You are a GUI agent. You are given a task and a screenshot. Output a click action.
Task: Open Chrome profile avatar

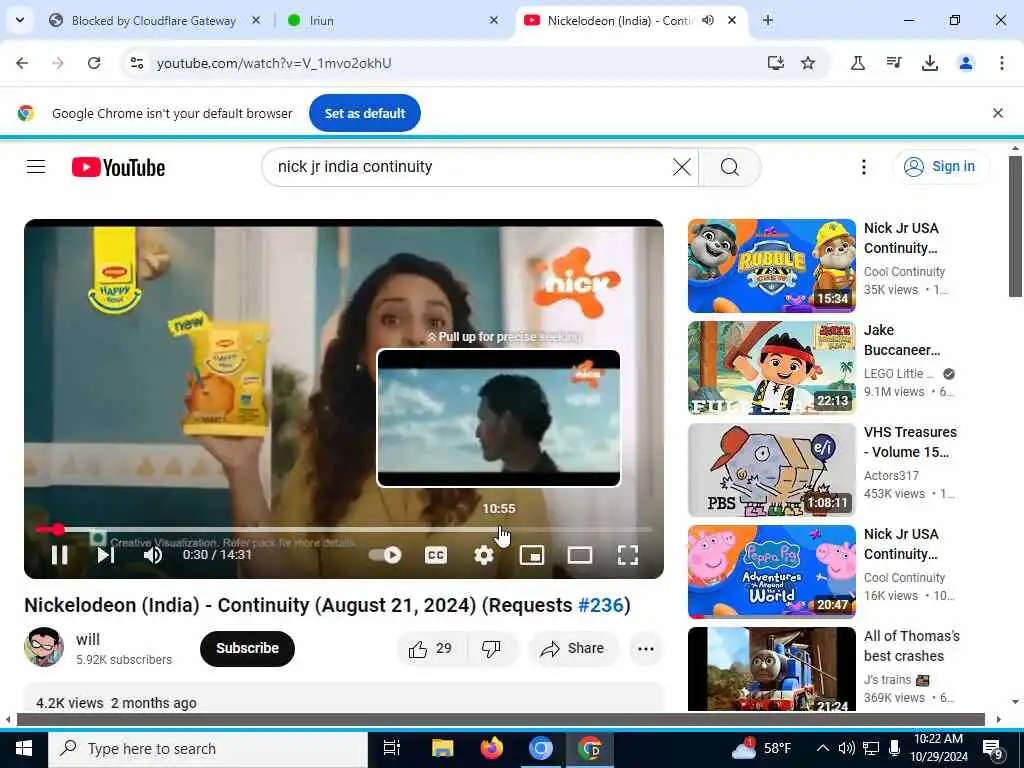[966, 63]
